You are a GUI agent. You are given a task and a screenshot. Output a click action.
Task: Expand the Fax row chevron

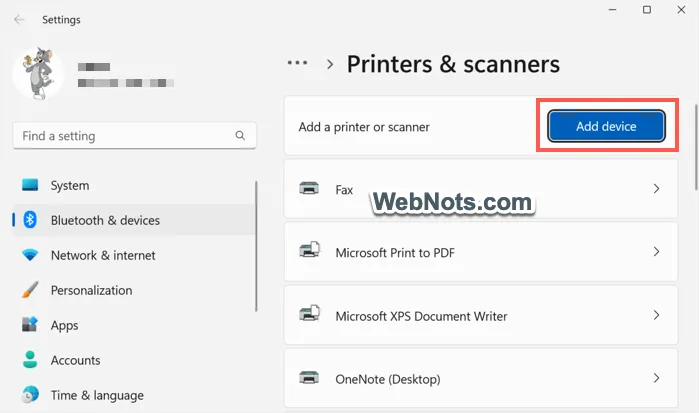coord(656,189)
